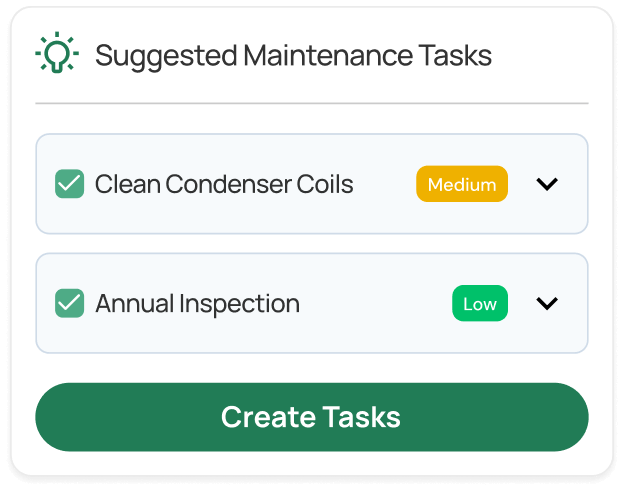624x491 pixels.
Task: Select the Annual Inspection label text
Action: point(197,303)
